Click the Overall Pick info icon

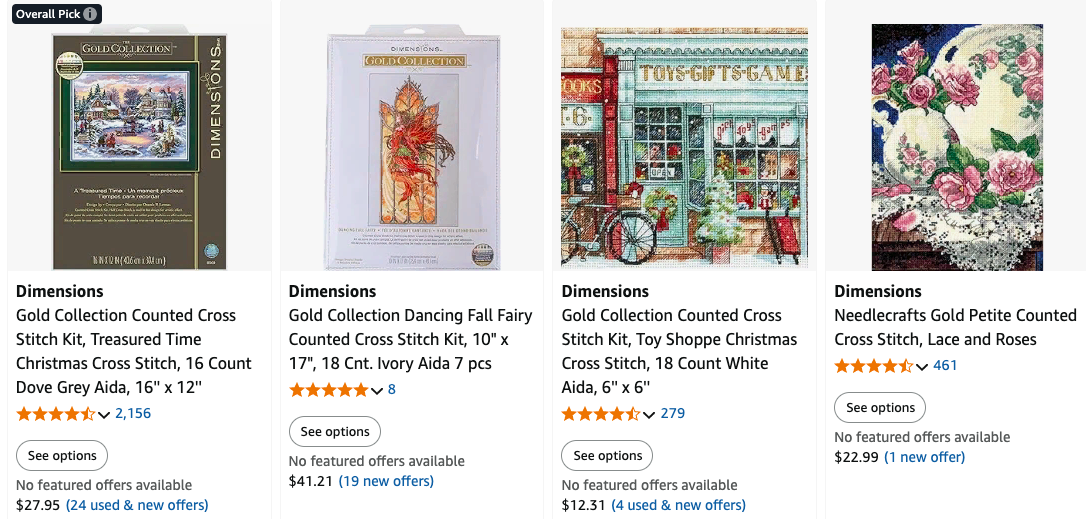(x=91, y=14)
